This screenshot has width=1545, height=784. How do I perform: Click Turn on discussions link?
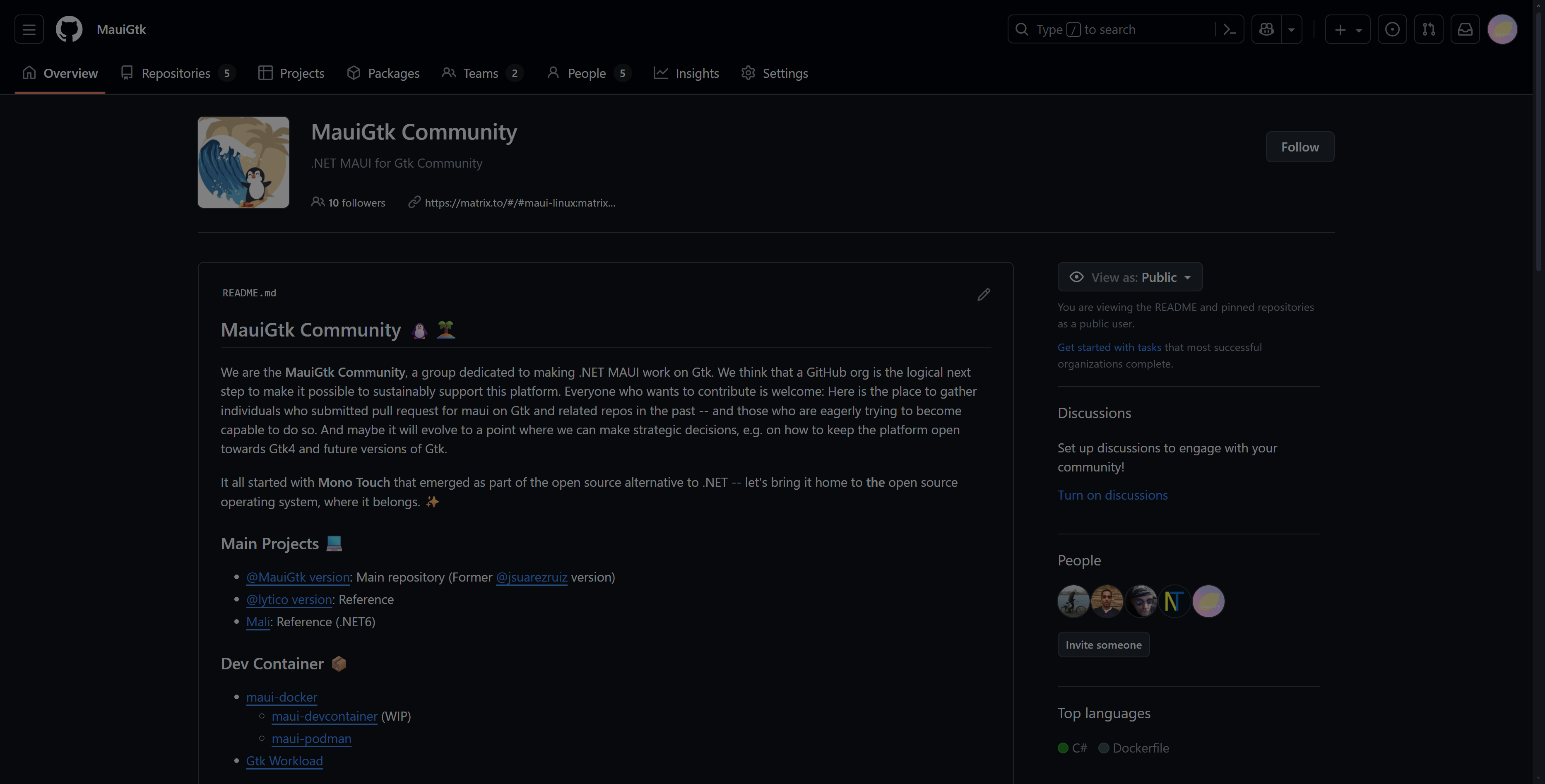pyautogui.click(x=1112, y=495)
